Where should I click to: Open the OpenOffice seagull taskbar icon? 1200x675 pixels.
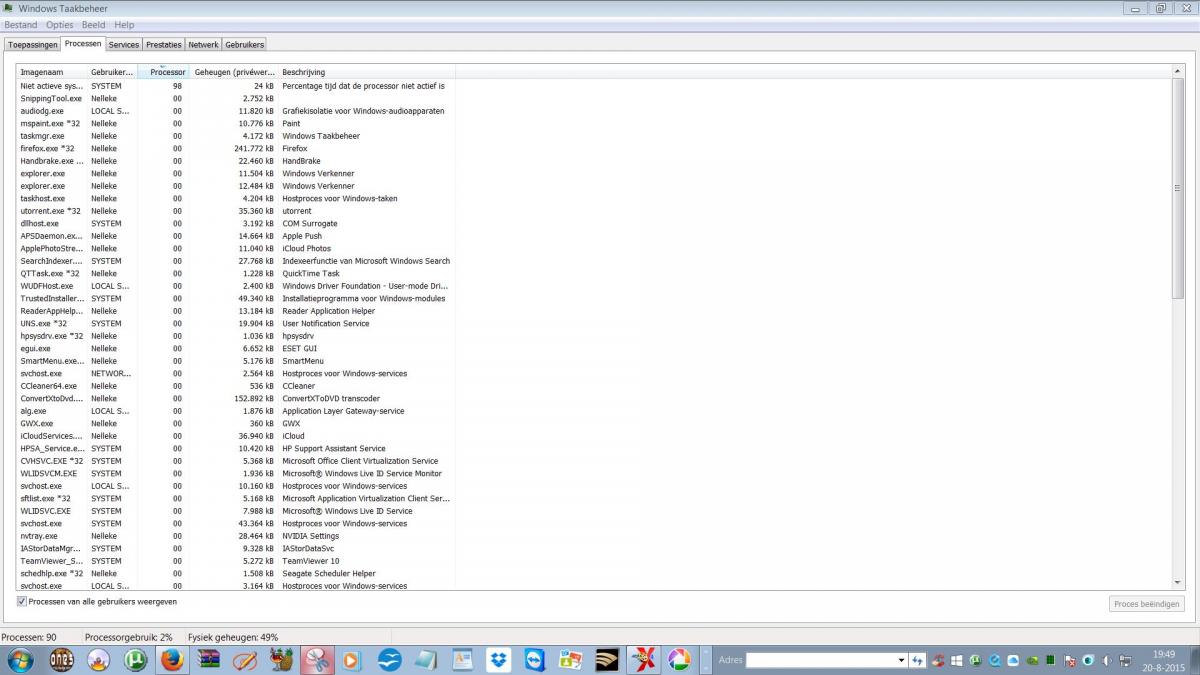pyautogui.click(x=389, y=660)
